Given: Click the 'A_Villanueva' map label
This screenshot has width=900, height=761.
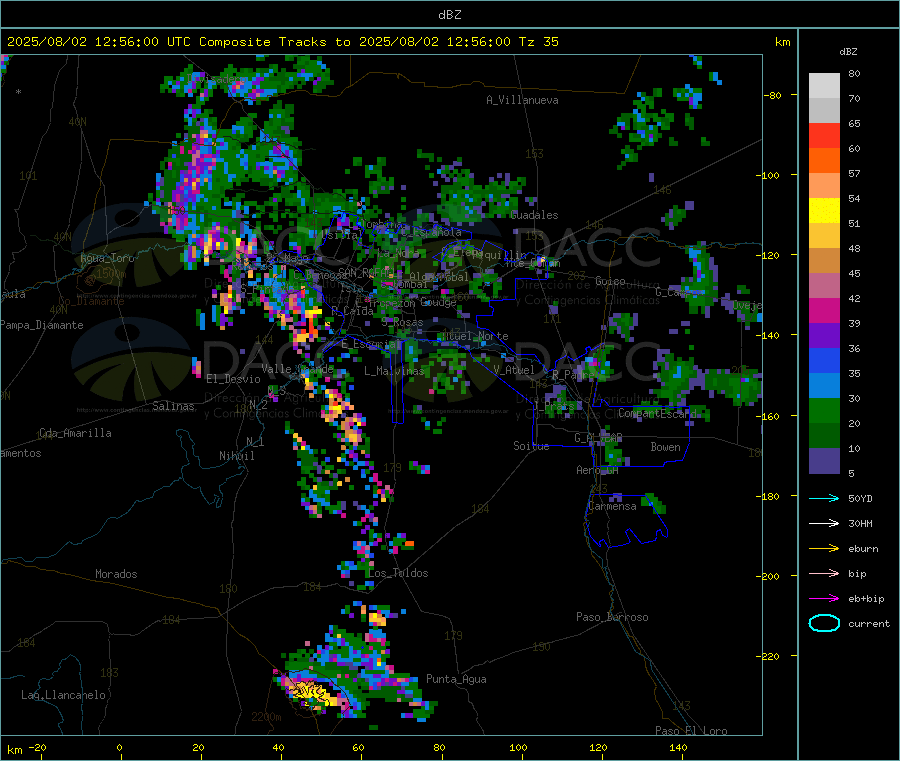Looking at the screenshot, I should coord(522,100).
